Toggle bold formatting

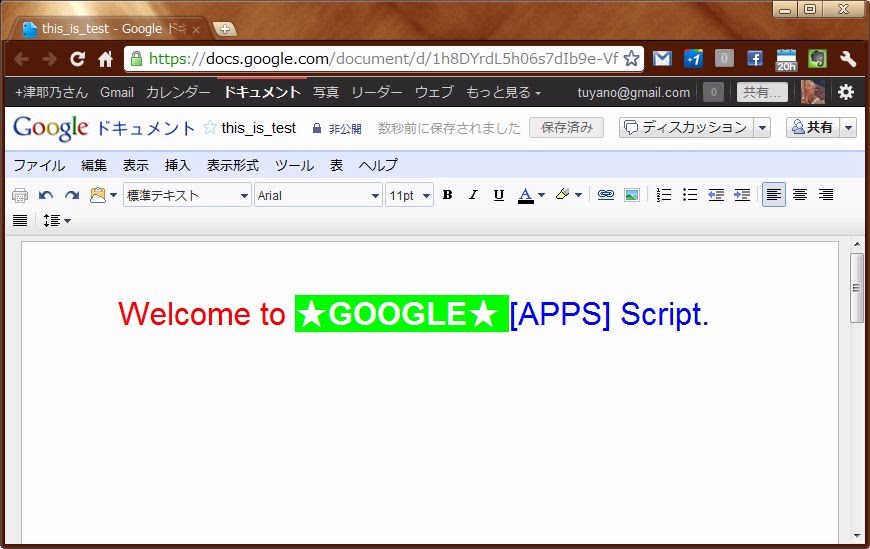click(447, 195)
